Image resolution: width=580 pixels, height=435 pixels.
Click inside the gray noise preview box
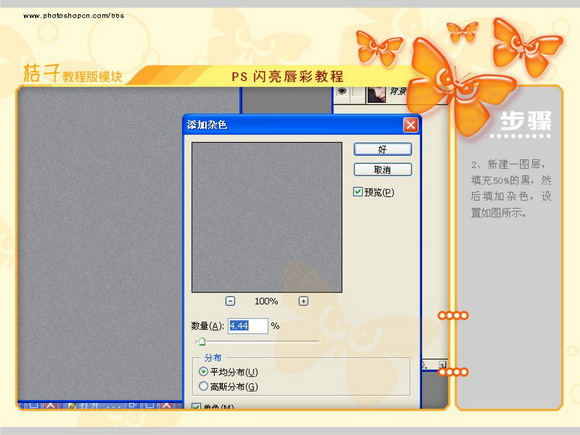(267, 218)
